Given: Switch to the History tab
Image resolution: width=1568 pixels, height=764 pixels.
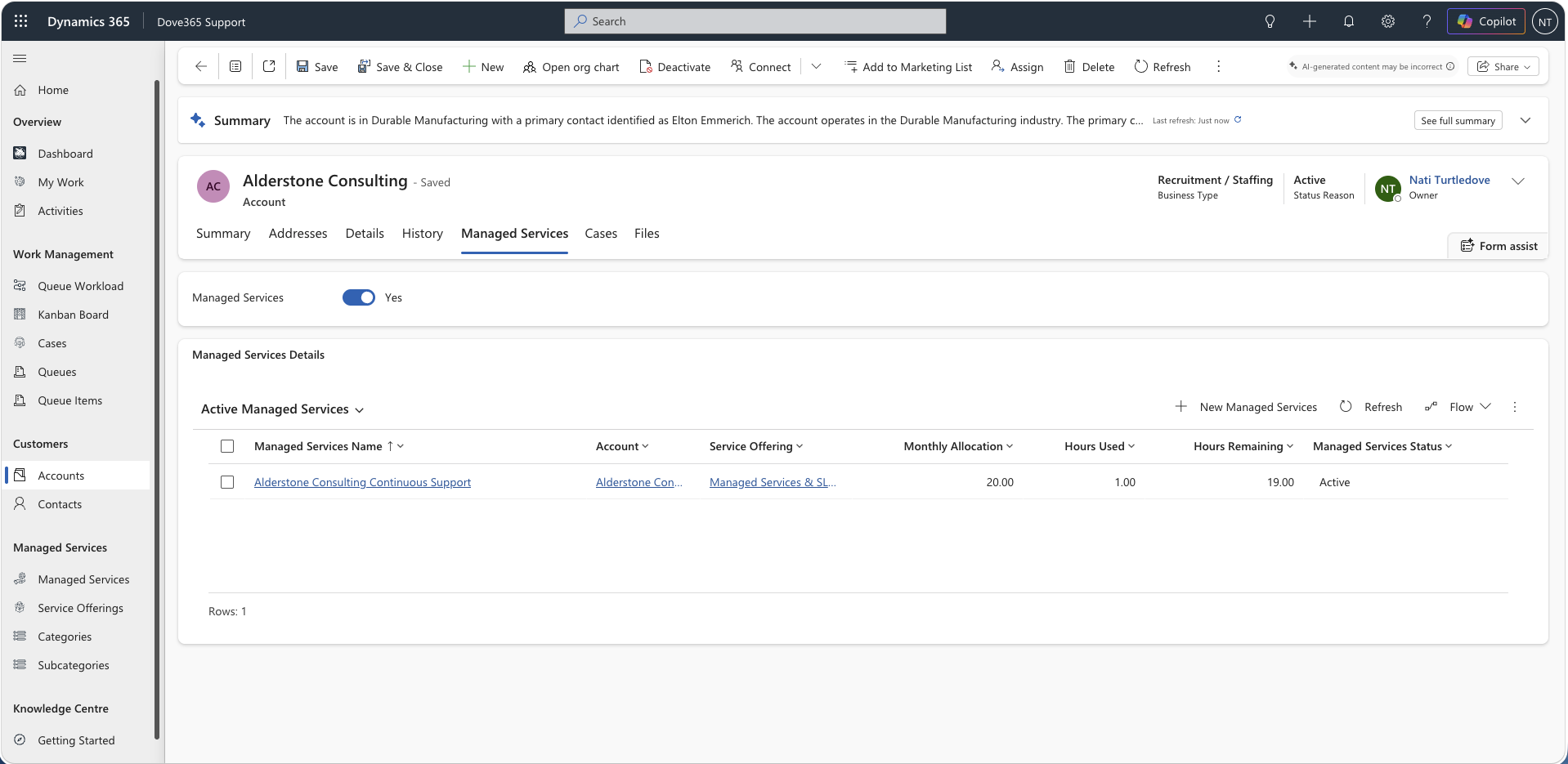Looking at the screenshot, I should (423, 234).
